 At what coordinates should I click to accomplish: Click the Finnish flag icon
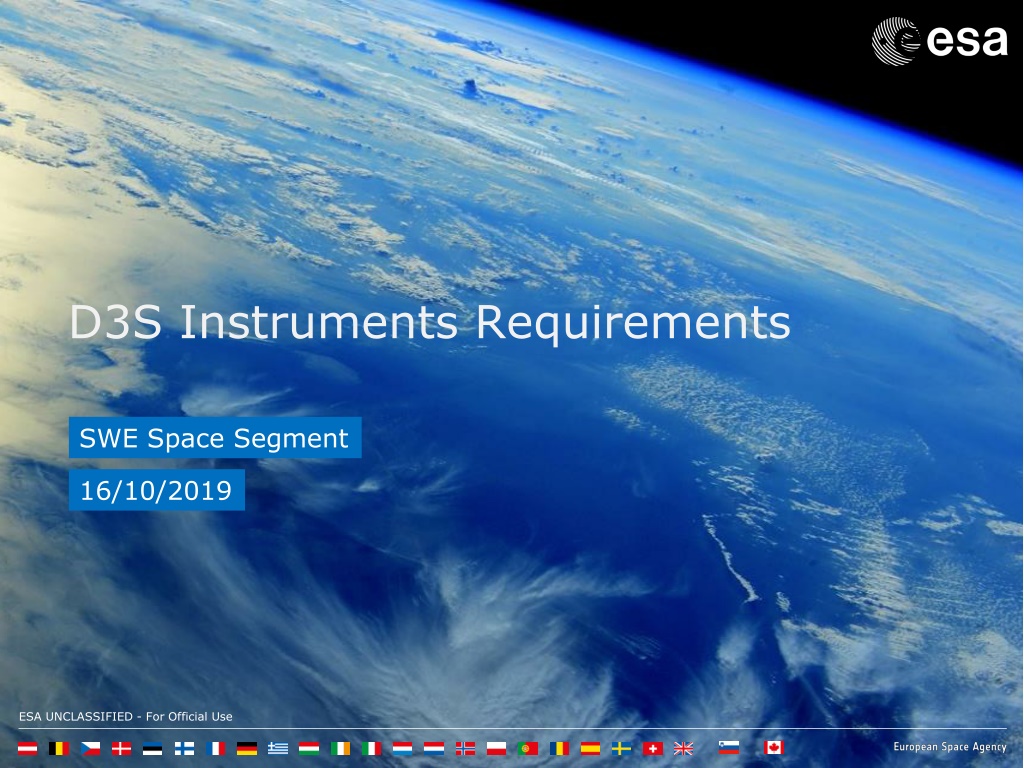(x=184, y=748)
